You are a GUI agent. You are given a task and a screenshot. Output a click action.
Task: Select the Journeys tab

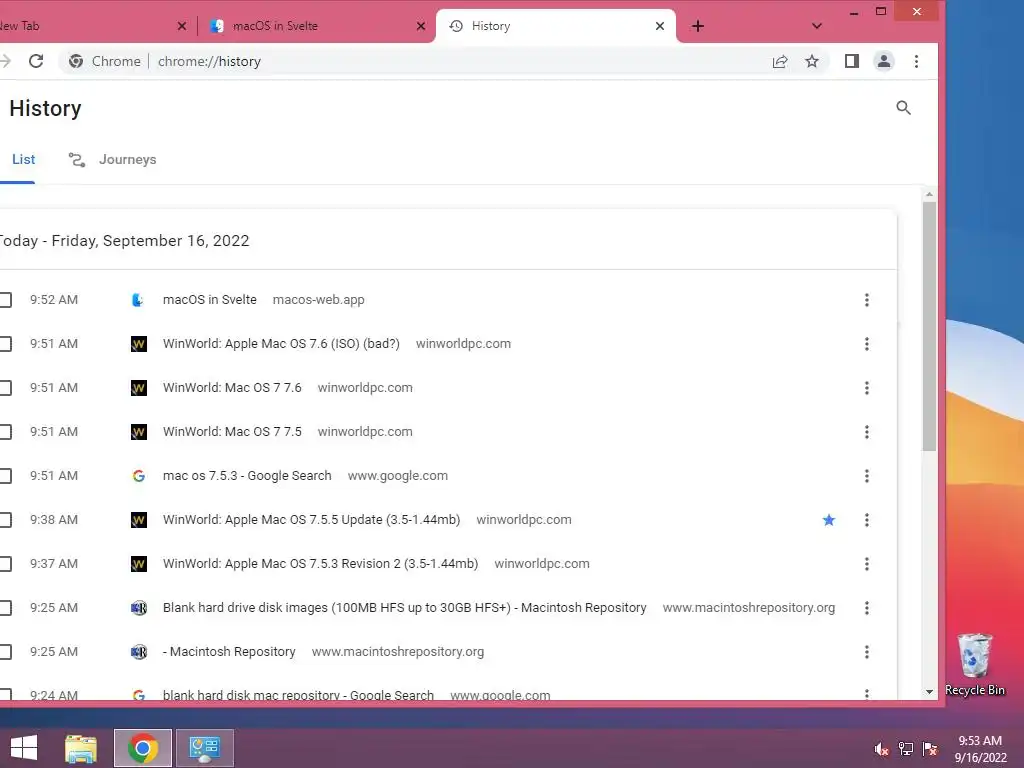pos(112,159)
